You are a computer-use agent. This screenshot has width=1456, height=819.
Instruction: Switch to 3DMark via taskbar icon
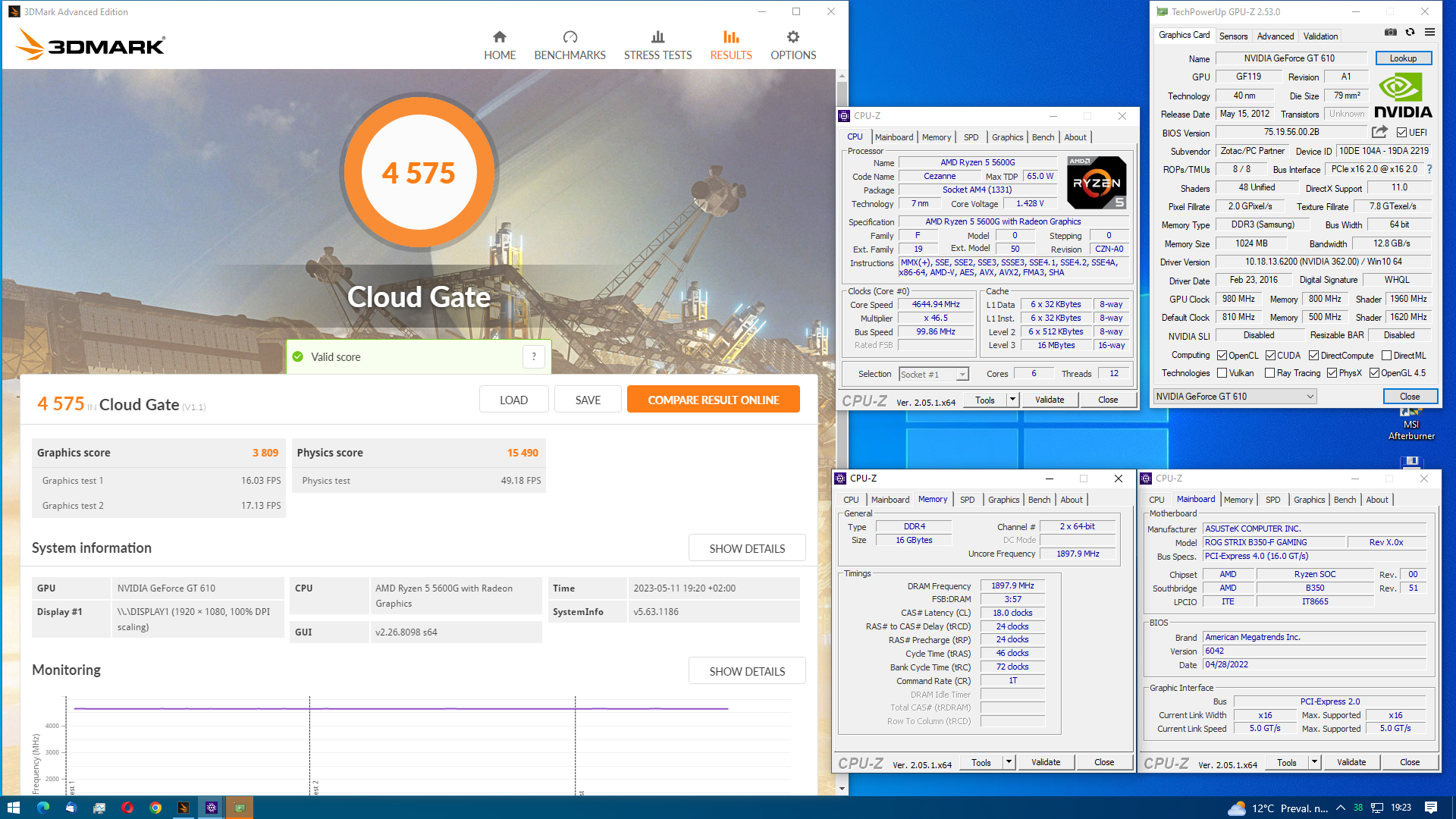click(184, 808)
